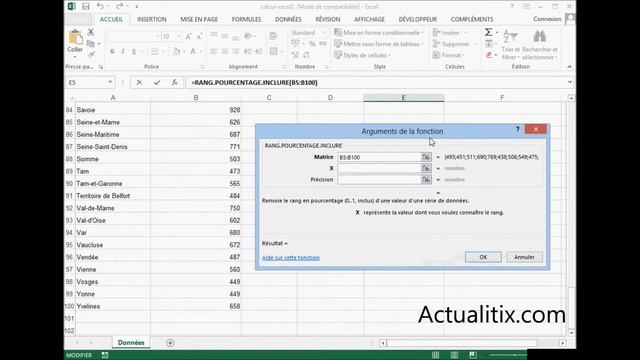Expand the formula bar

tap(570, 82)
